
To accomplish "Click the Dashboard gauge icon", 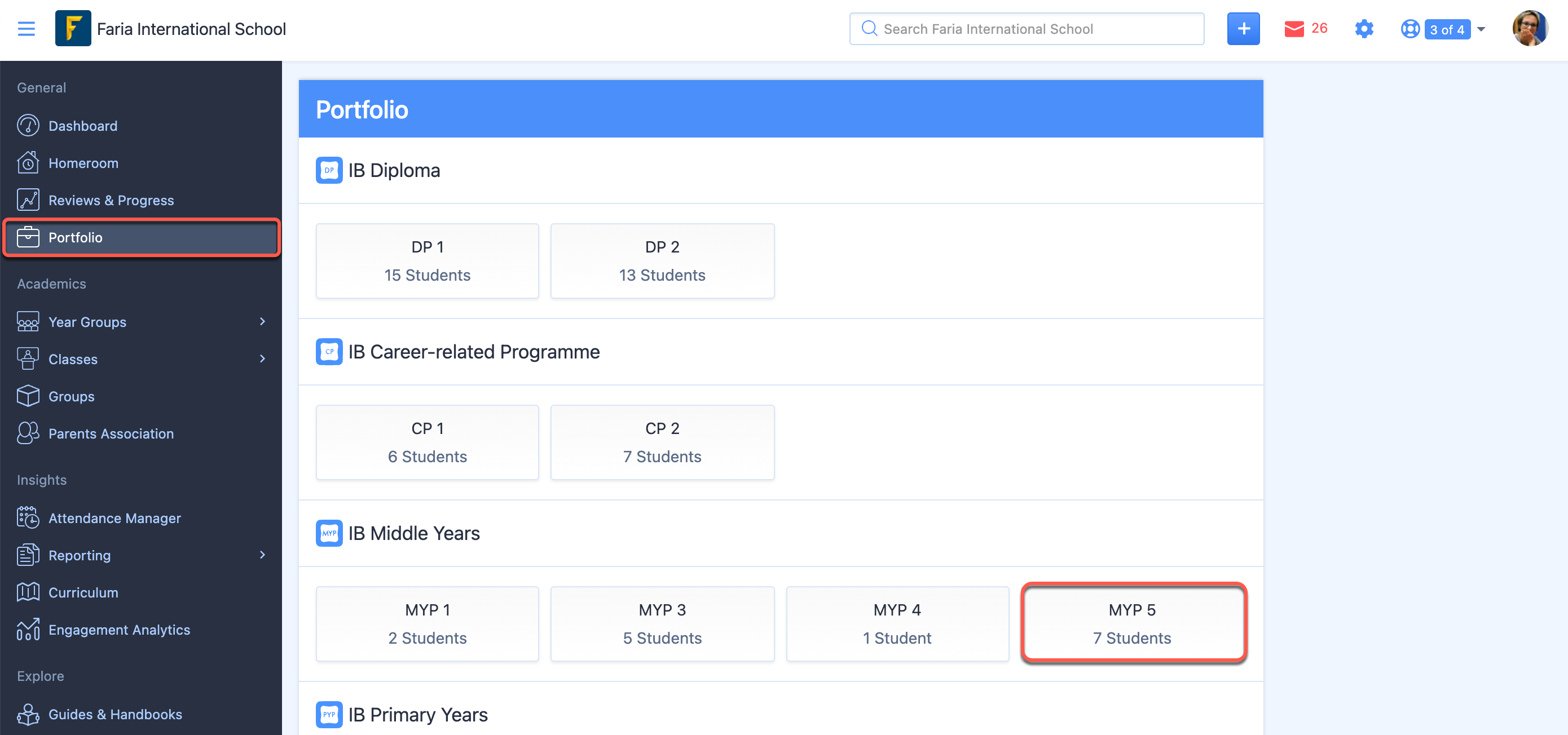I will point(28,126).
